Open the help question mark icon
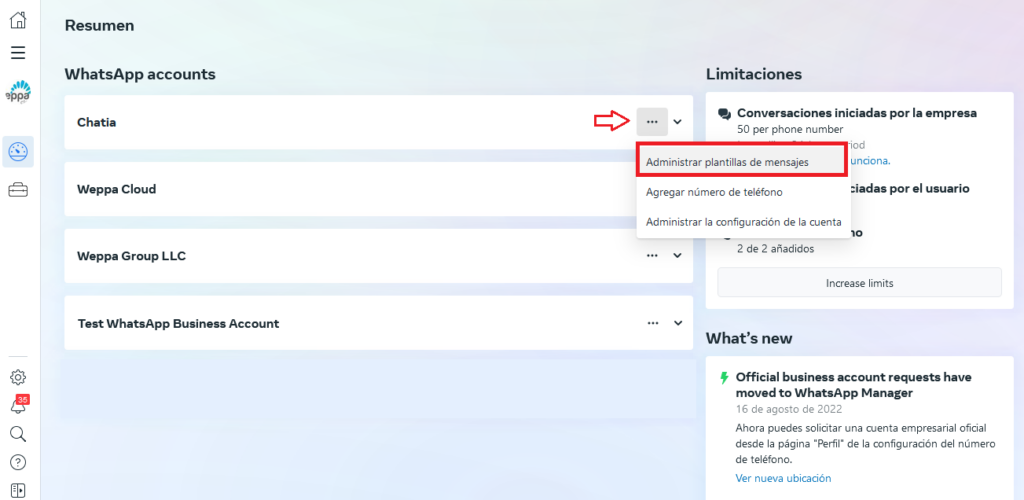 coord(18,462)
